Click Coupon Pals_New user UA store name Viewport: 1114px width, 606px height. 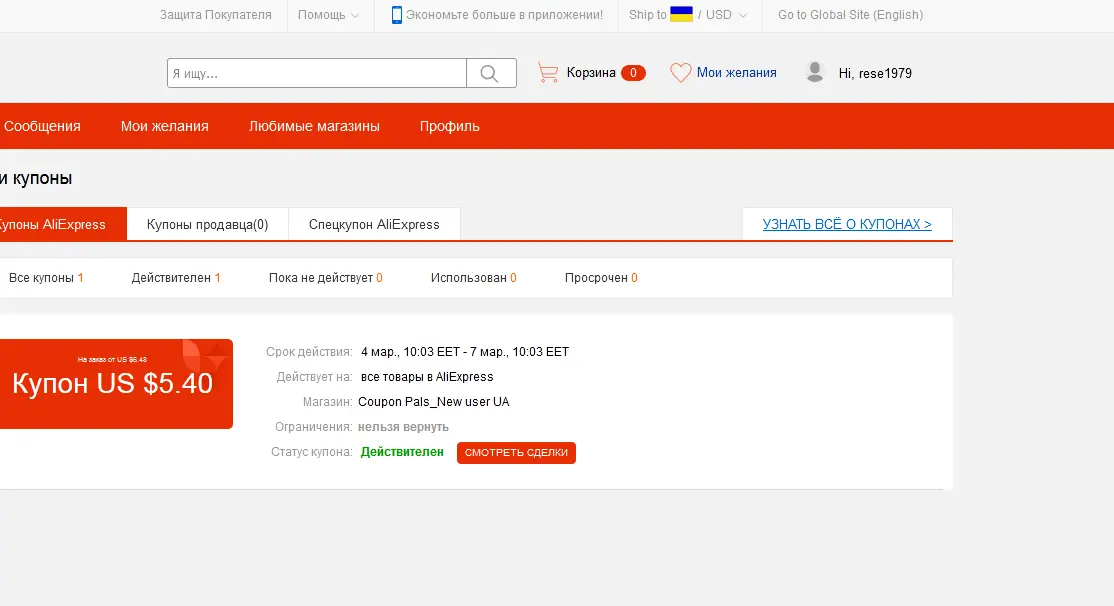433,402
